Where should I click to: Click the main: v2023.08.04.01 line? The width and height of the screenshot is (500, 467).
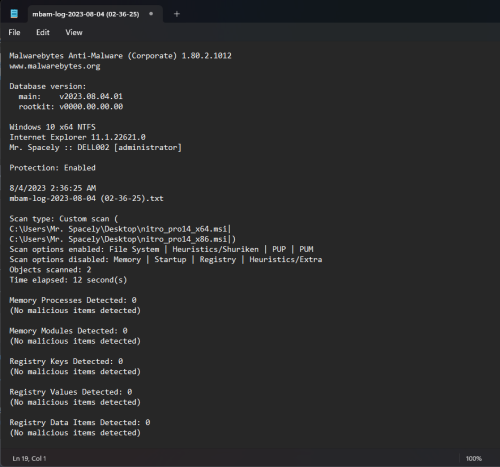tap(71, 96)
